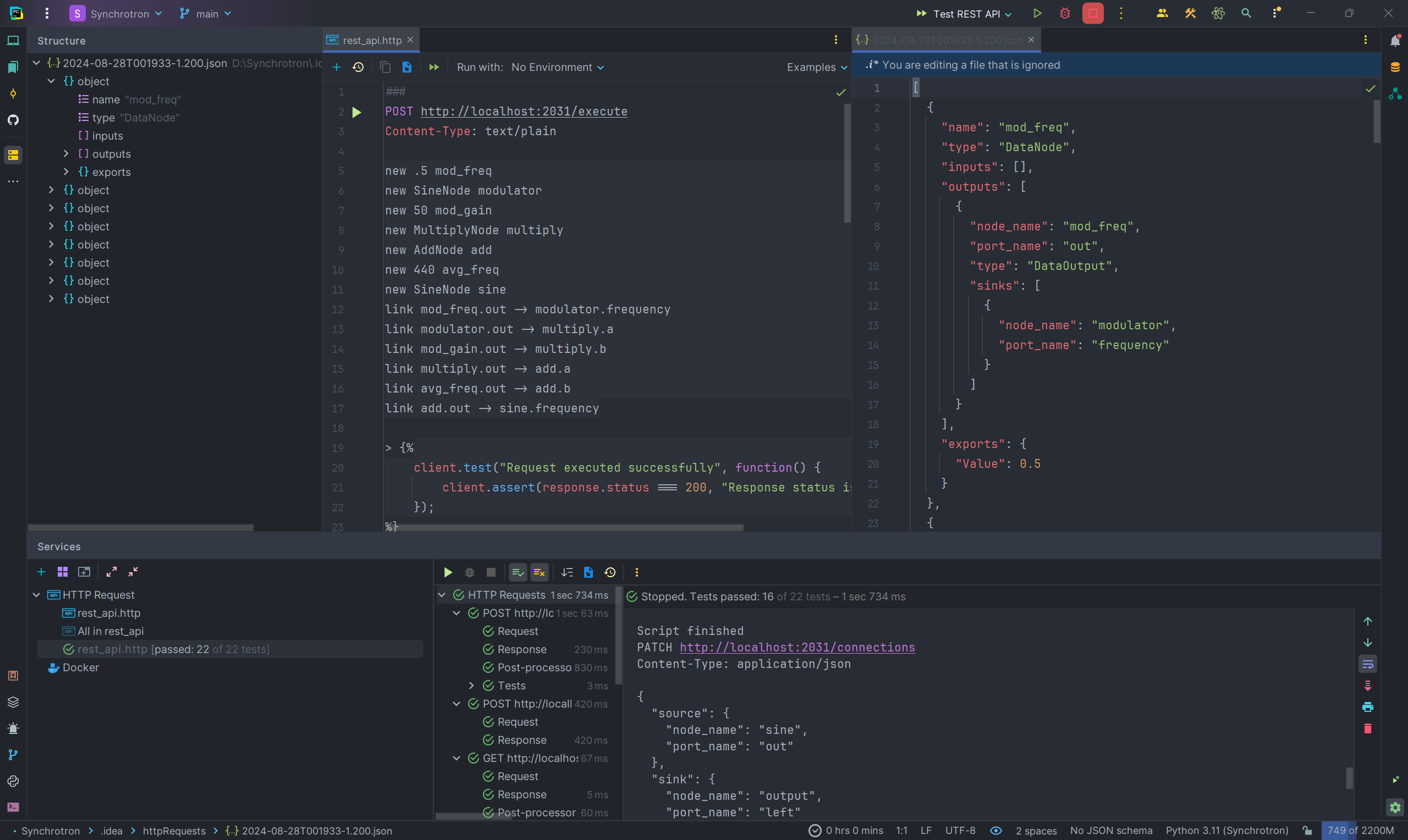Screen dimensions: 1408x840
Task: Run HTTP request with gutter play icon
Action: 356,112
